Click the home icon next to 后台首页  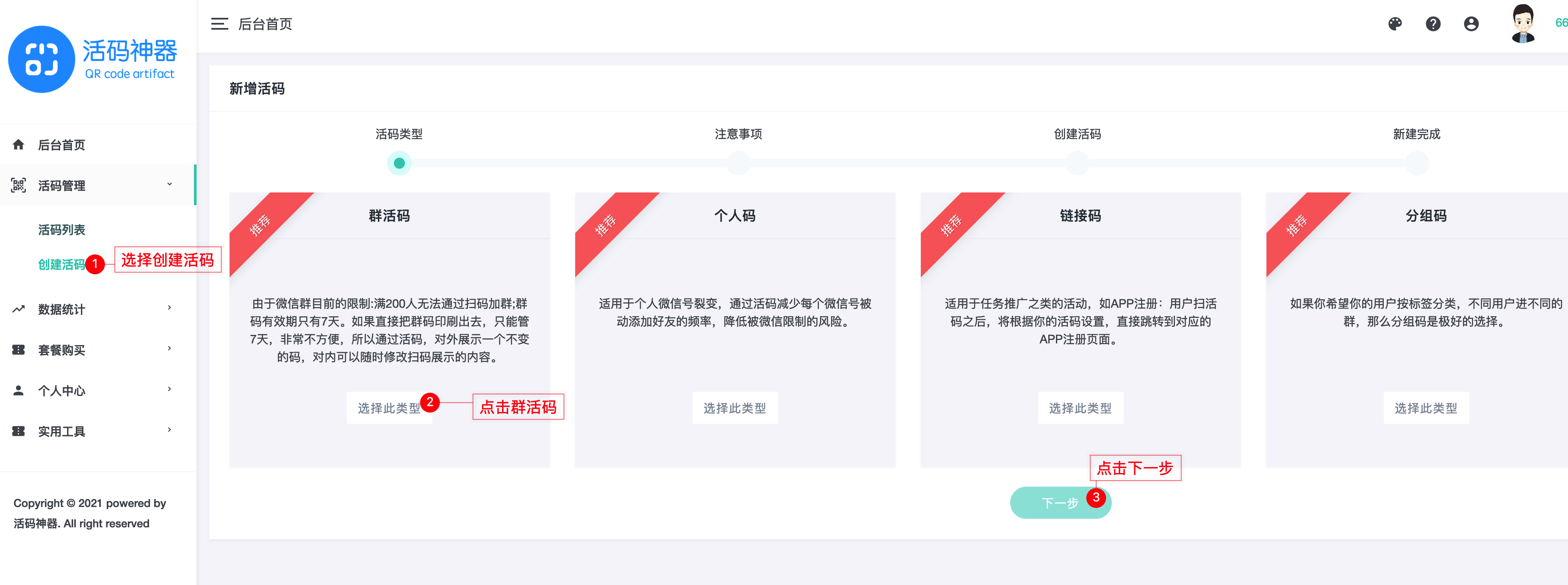click(18, 145)
